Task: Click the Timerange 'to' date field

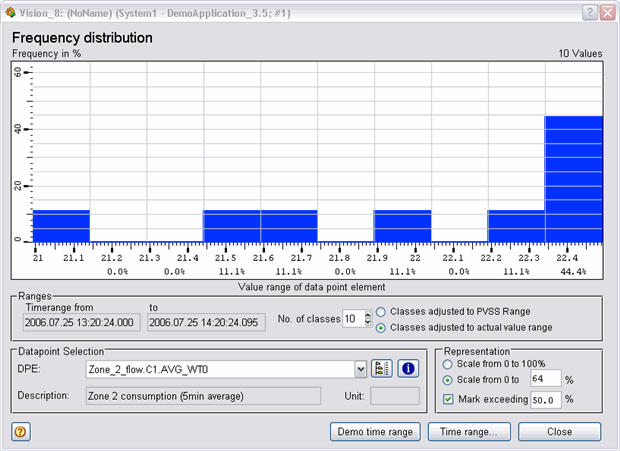Action: coord(206,322)
